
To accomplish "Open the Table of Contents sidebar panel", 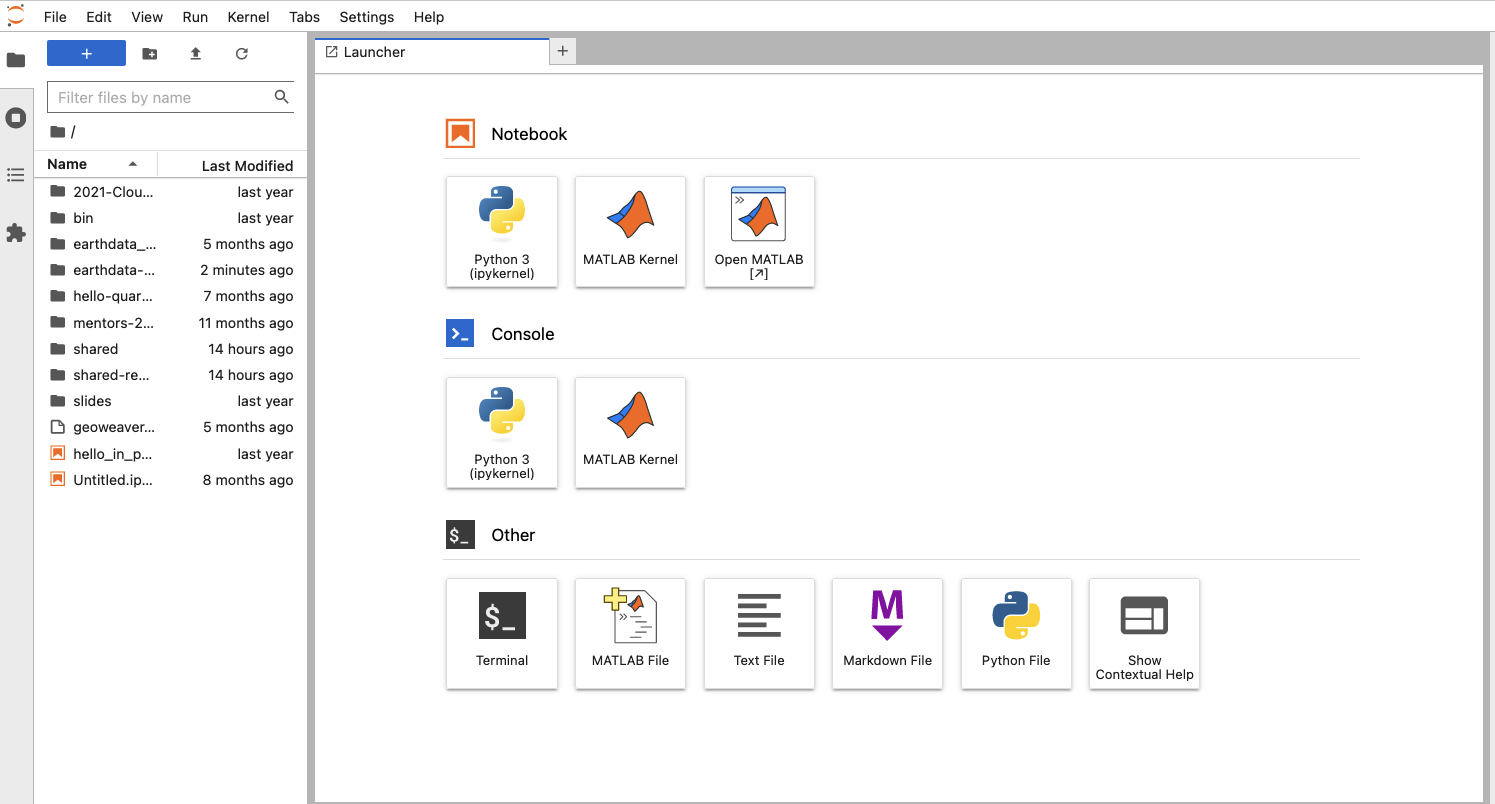I will tap(16, 175).
